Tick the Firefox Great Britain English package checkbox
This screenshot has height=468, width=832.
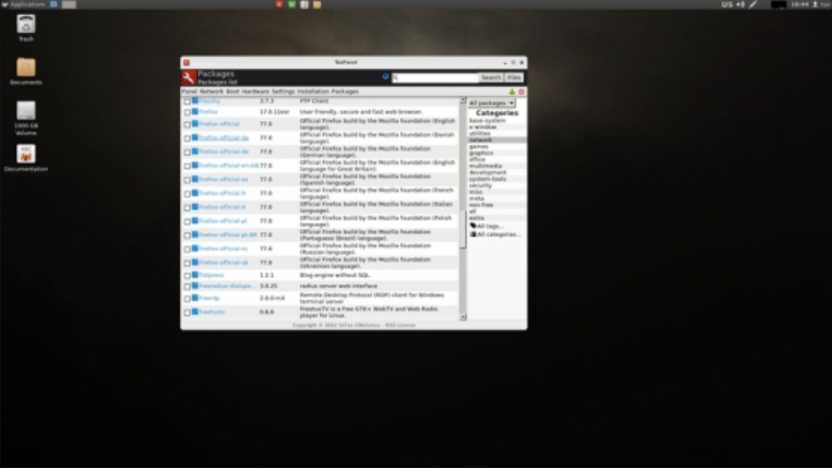tap(187, 166)
